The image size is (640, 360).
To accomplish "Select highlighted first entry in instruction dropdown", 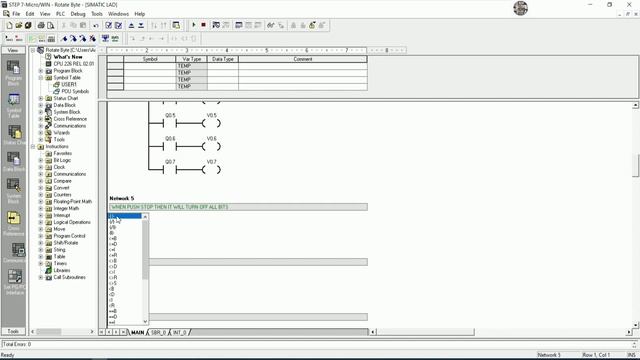I will (x=124, y=216).
